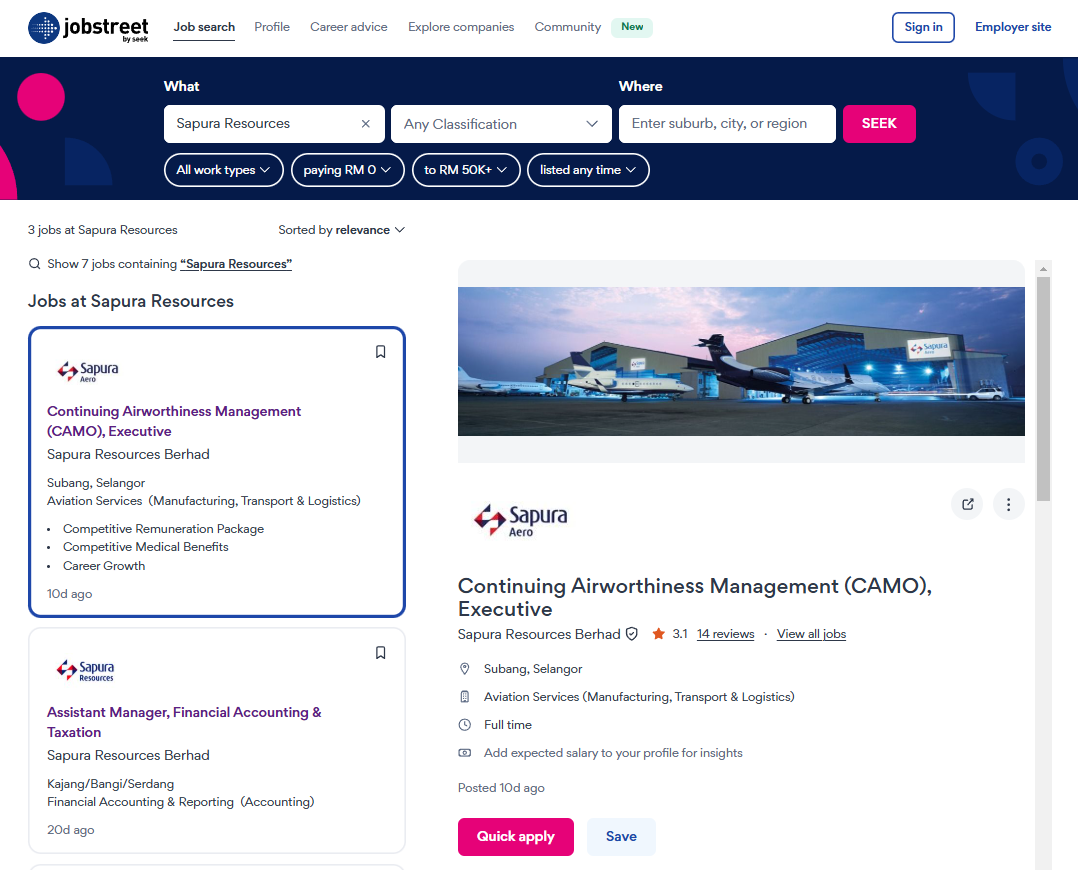Click the Jobstreet logo icon
The width and height of the screenshot is (1078, 870).
tap(44, 28)
